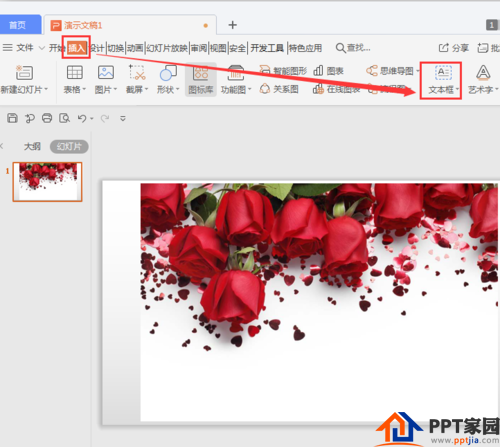Select the Screenshot (截屏) tool icon
Image resolution: width=500 pixels, height=447 pixels.
pyautogui.click(x=137, y=72)
